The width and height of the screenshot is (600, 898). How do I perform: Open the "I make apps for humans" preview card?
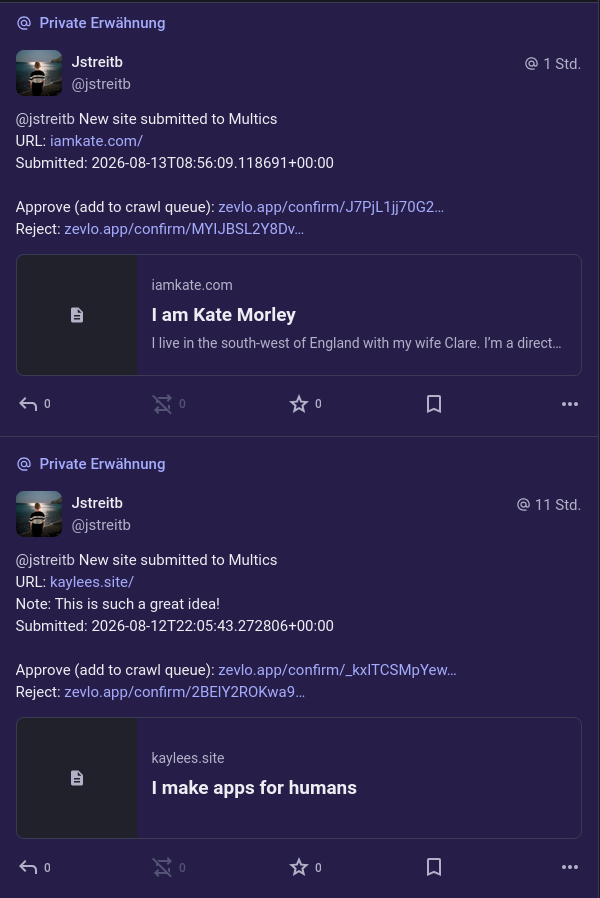[x=299, y=778]
